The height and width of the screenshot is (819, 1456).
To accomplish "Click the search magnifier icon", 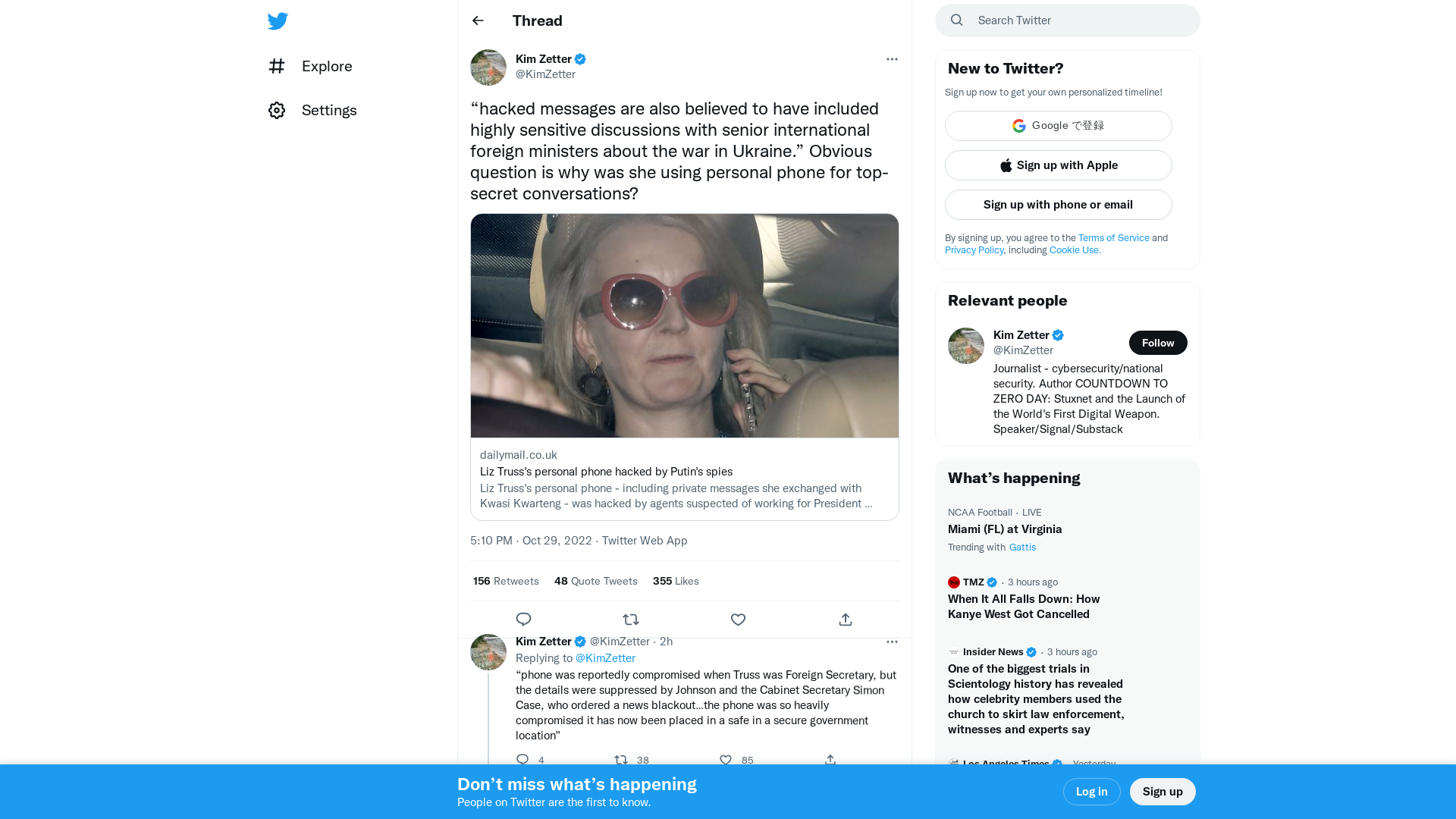I will 956,20.
